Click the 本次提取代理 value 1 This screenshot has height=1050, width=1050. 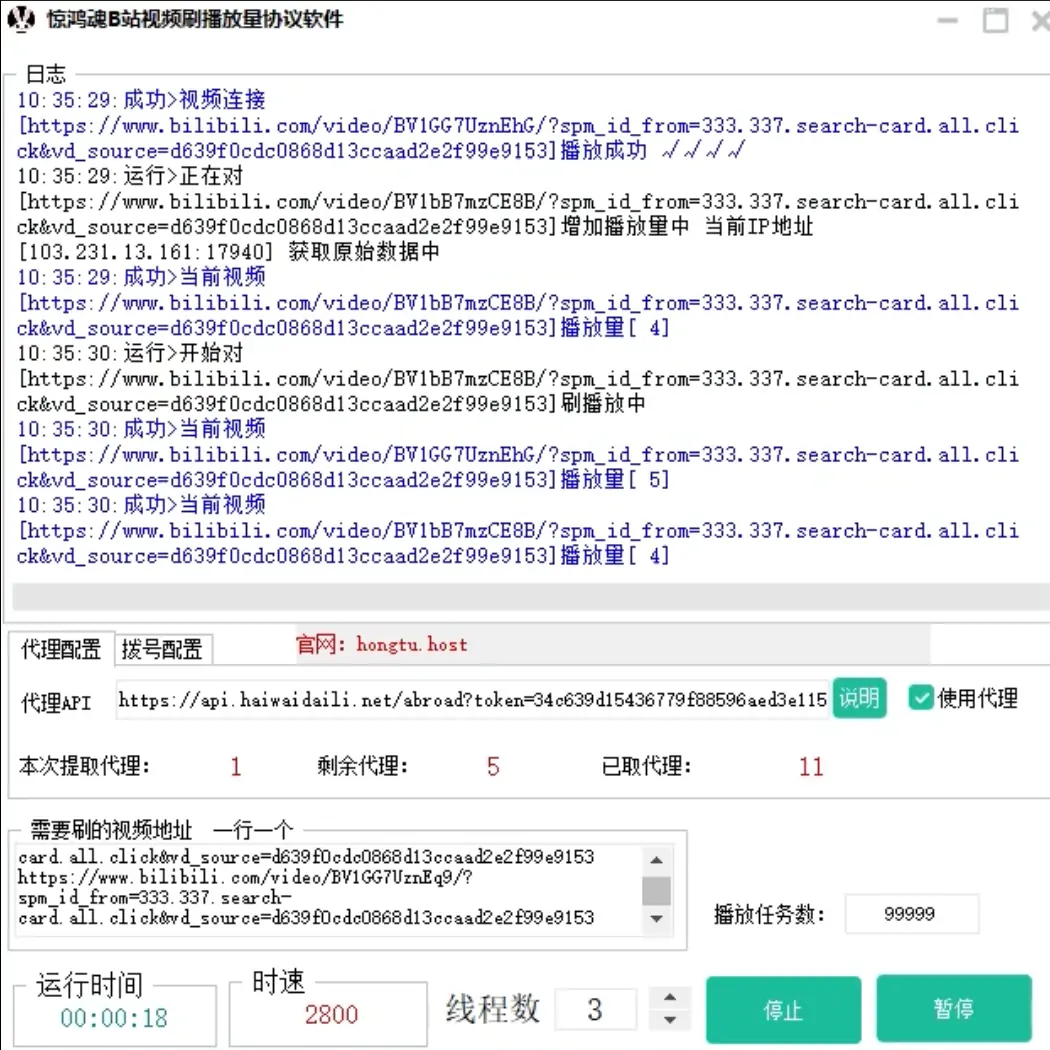tap(236, 766)
